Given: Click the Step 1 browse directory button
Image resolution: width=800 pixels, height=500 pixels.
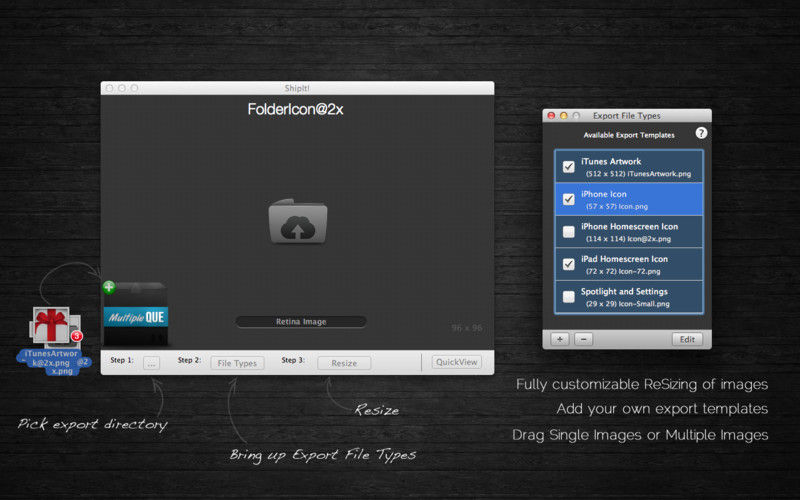Looking at the screenshot, I should [x=152, y=363].
